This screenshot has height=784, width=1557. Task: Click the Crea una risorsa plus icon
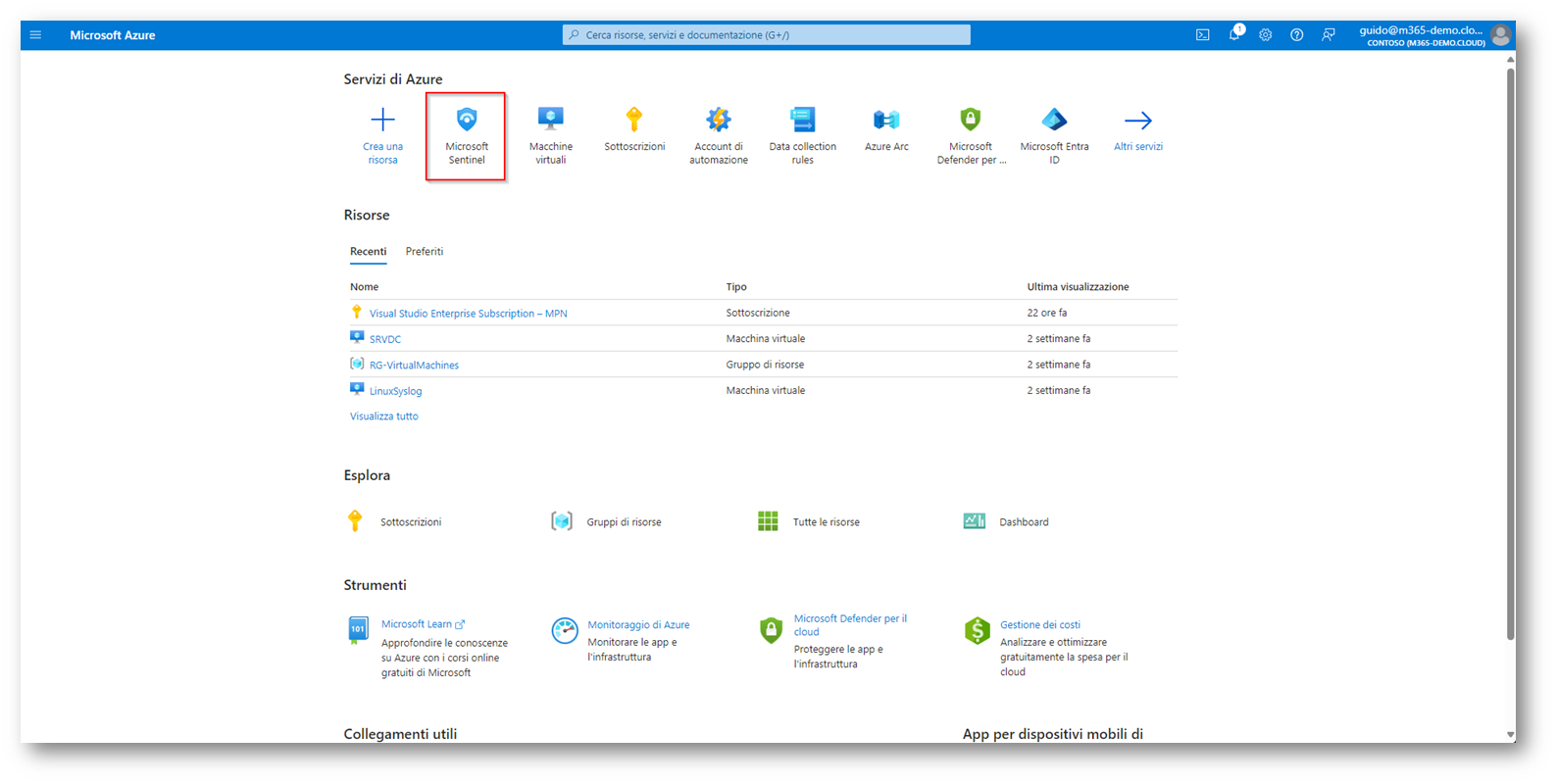point(382,121)
